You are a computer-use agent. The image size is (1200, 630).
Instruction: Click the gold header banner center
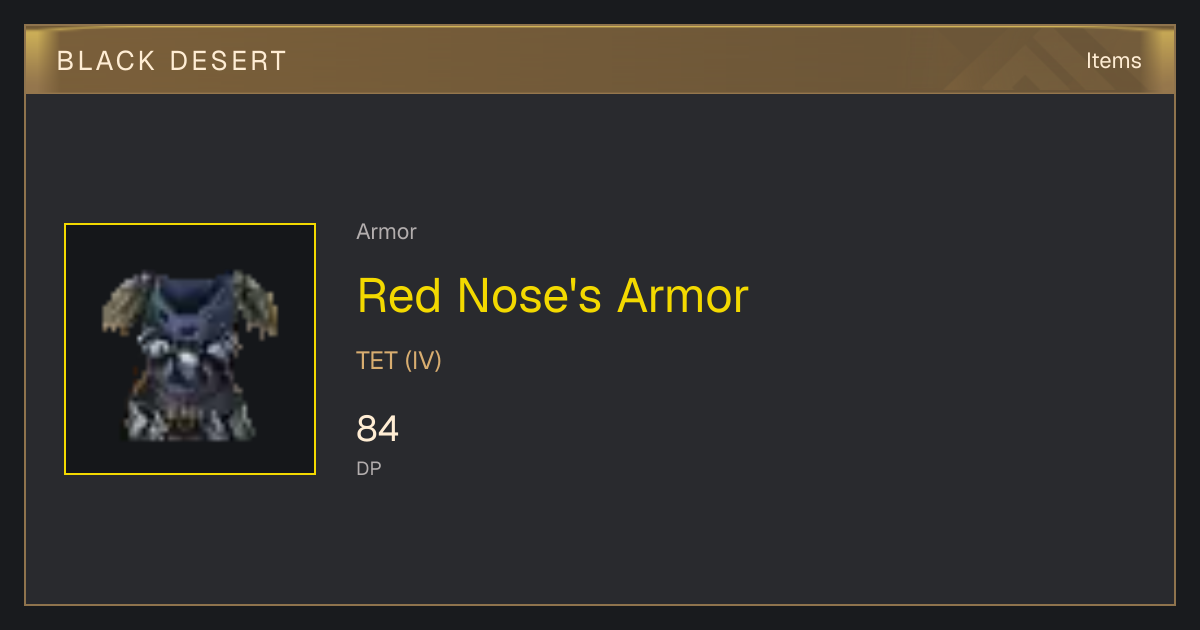point(600,60)
